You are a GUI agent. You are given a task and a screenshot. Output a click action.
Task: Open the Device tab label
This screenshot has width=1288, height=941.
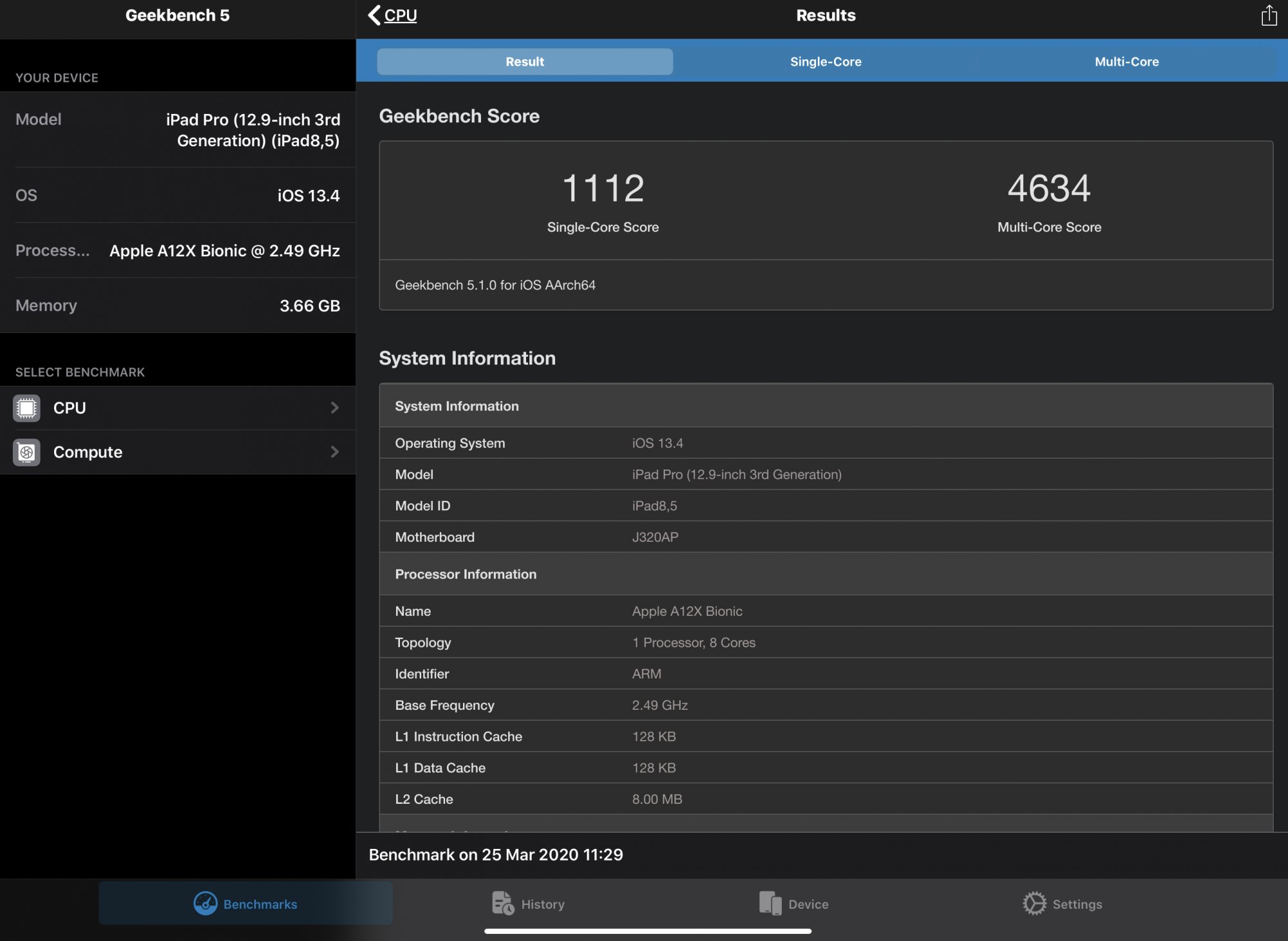pos(808,904)
